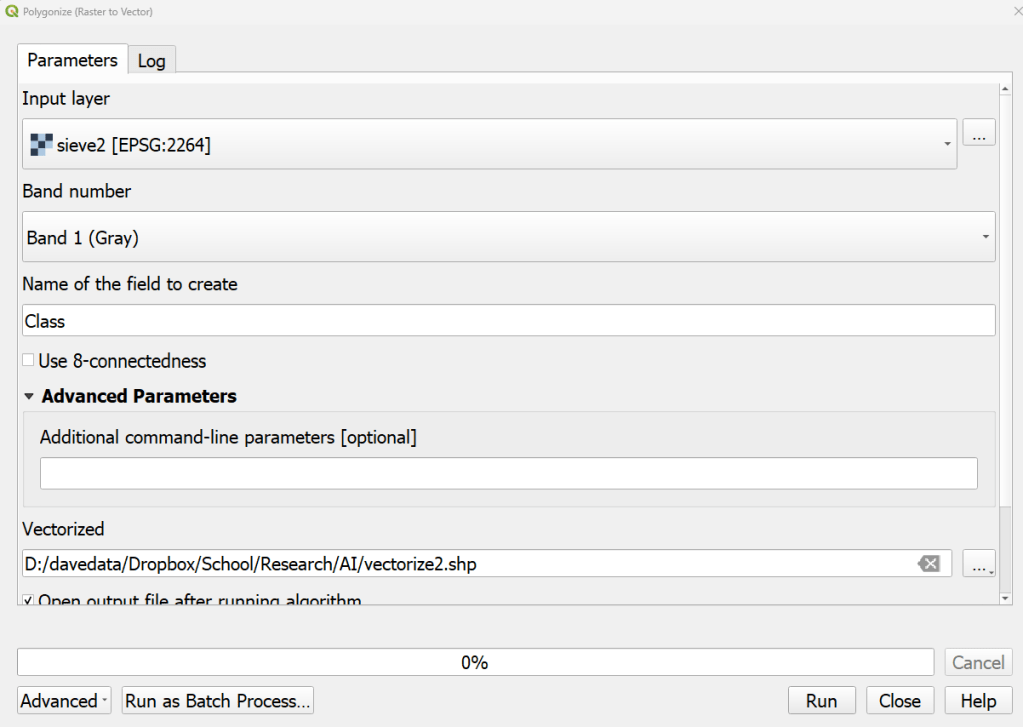Click the raster icon beside sieve2 layer
The image size is (1023, 727).
[41, 144]
